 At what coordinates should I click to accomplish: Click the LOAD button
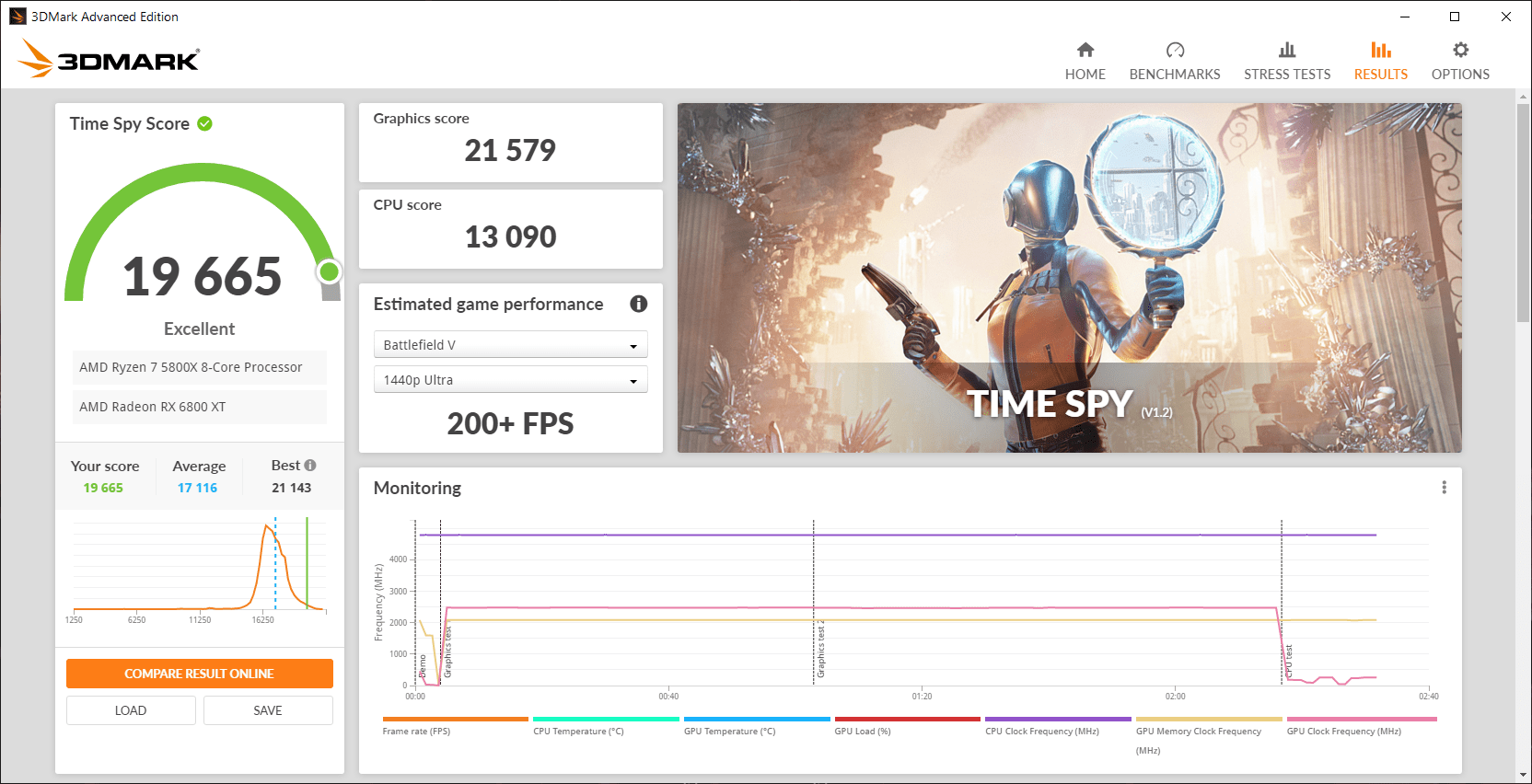[131, 710]
